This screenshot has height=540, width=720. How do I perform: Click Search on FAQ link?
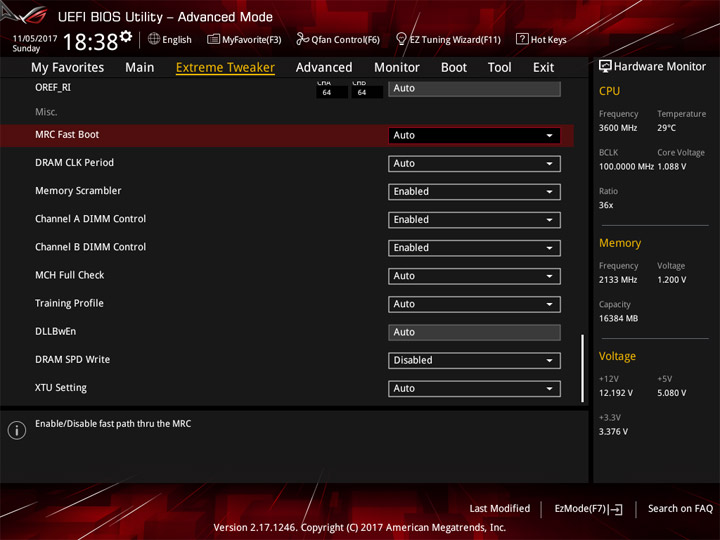680,508
